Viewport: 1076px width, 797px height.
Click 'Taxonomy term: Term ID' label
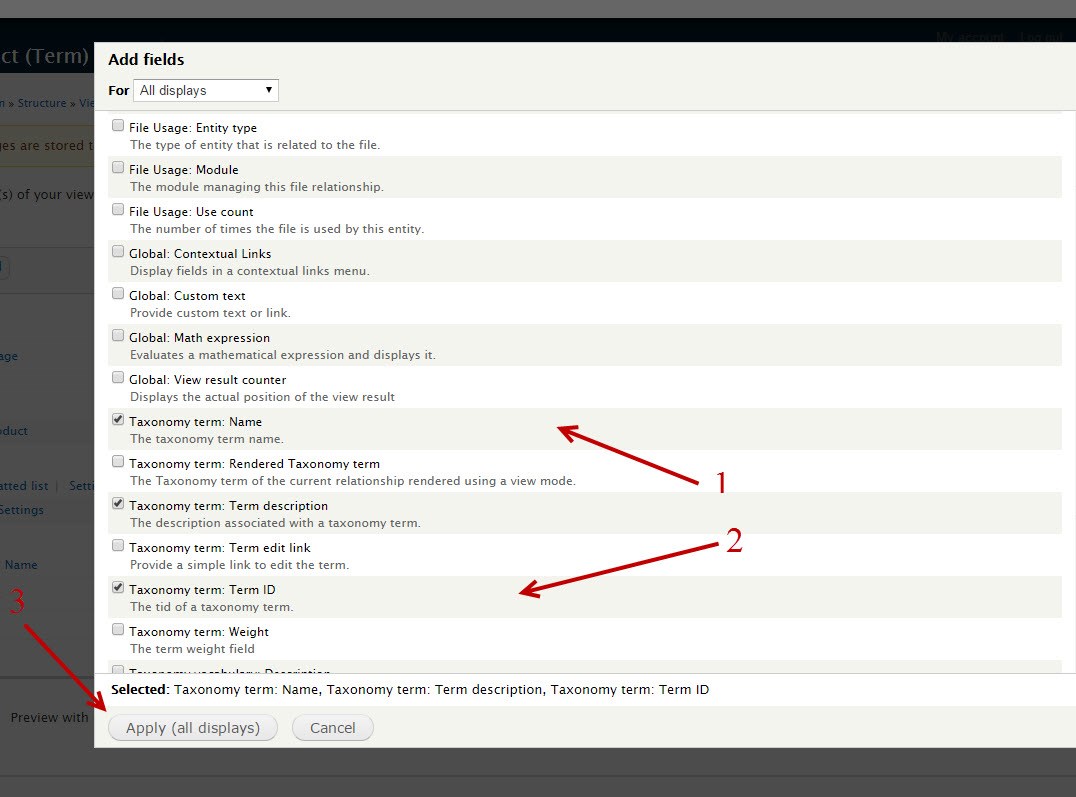202,590
